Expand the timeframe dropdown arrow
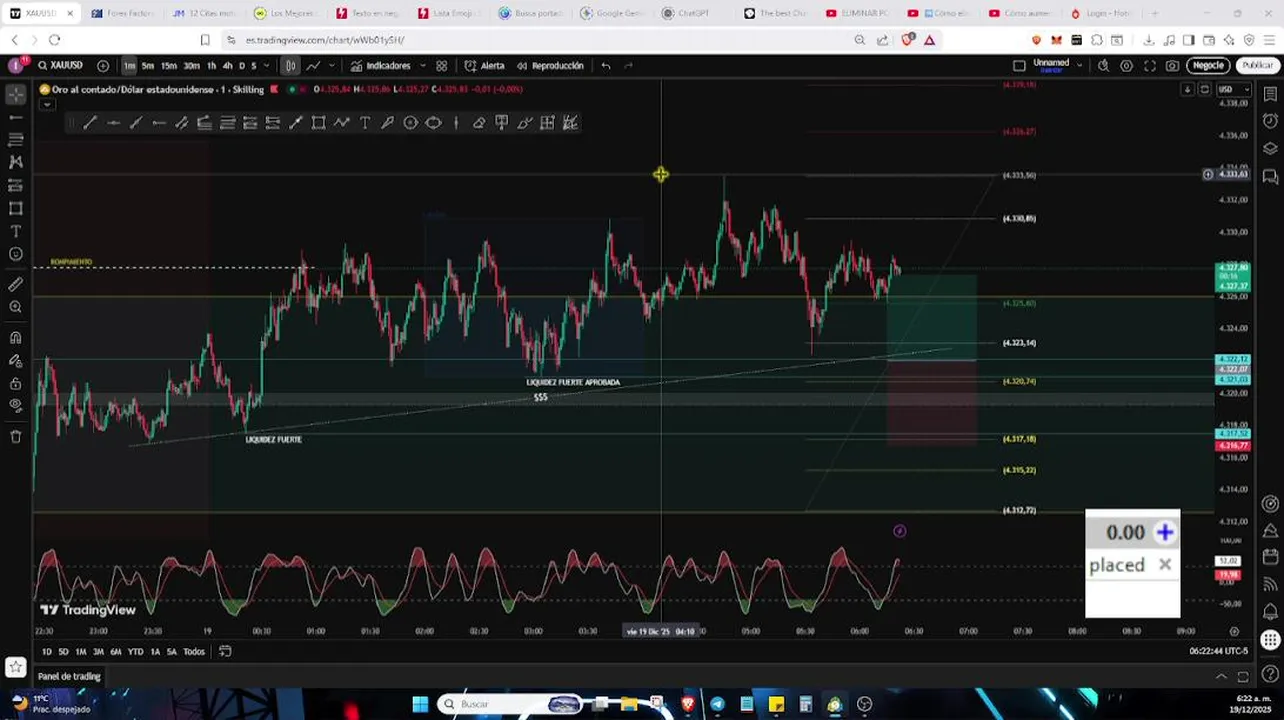 click(x=266, y=66)
